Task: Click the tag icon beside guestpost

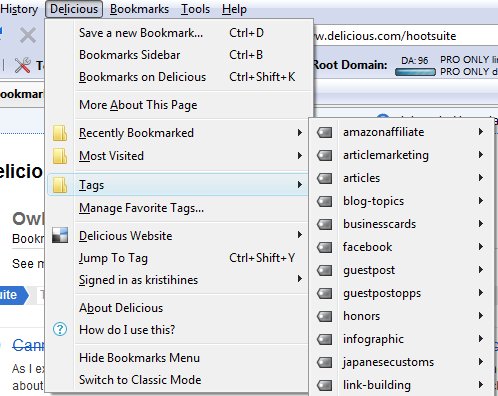Action: coord(325,270)
